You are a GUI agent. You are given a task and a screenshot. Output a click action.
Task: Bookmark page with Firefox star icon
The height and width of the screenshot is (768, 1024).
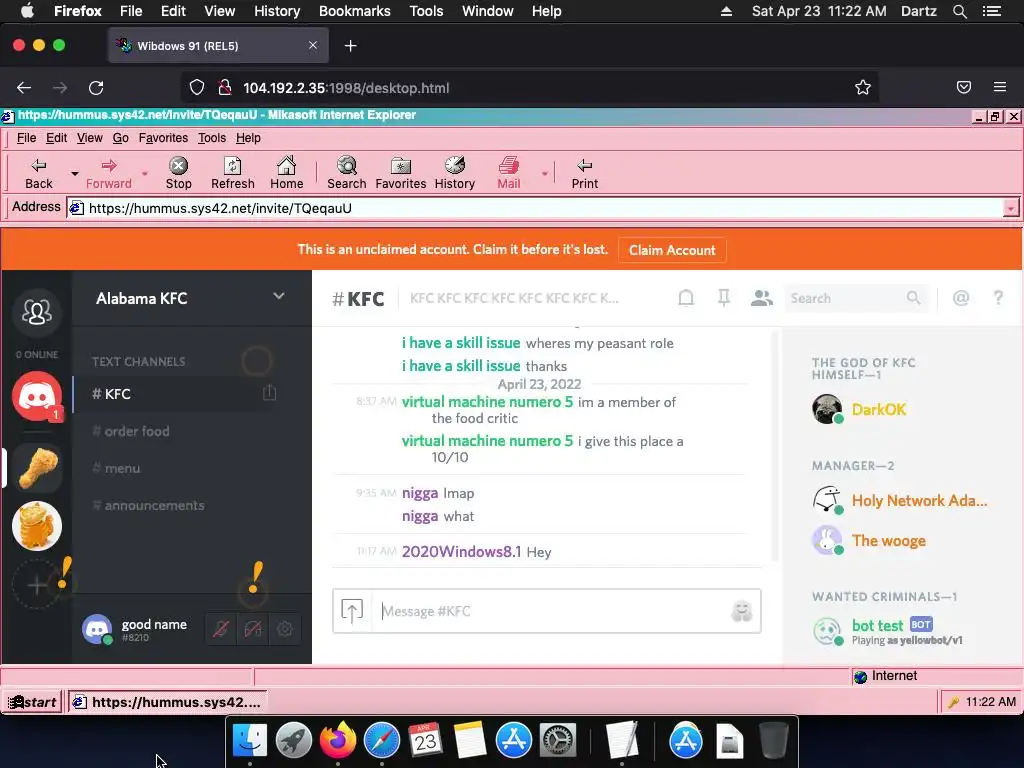coord(863,88)
